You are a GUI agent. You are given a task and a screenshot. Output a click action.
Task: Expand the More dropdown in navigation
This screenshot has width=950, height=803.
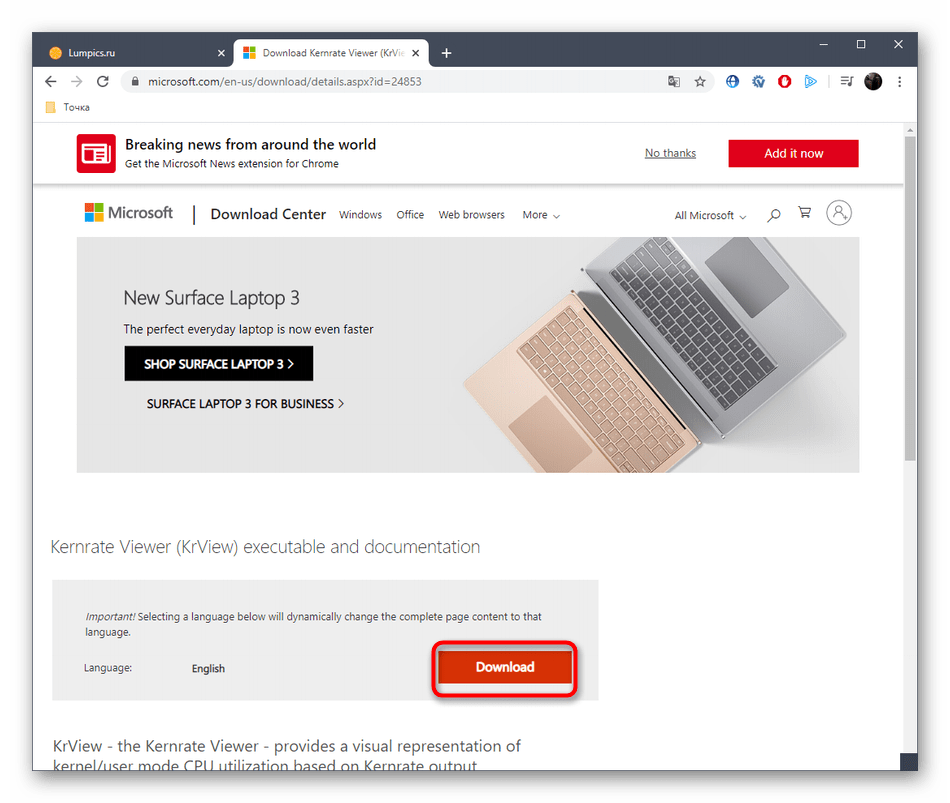(541, 215)
